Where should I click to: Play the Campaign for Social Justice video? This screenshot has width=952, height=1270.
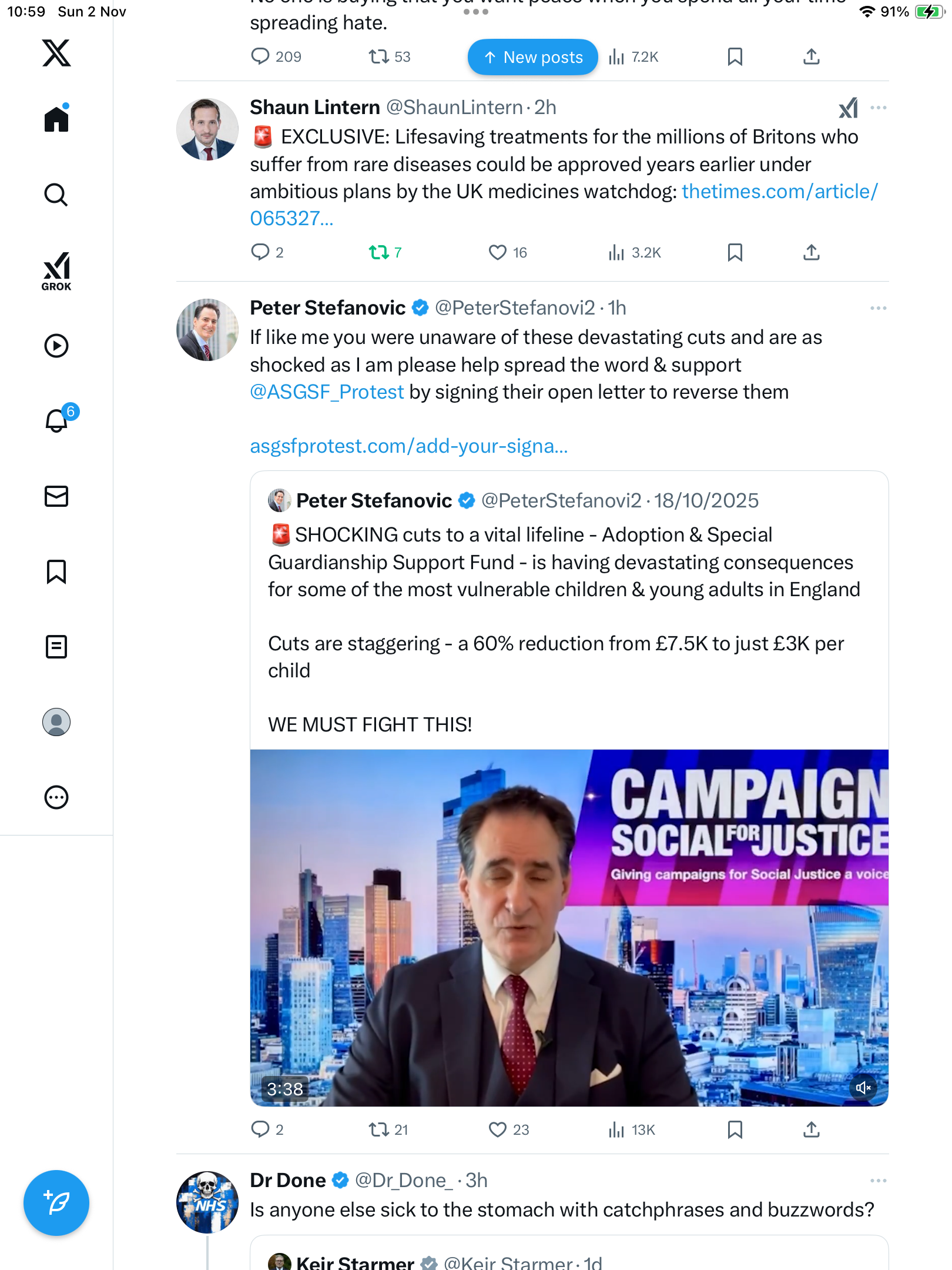pos(569,928)
